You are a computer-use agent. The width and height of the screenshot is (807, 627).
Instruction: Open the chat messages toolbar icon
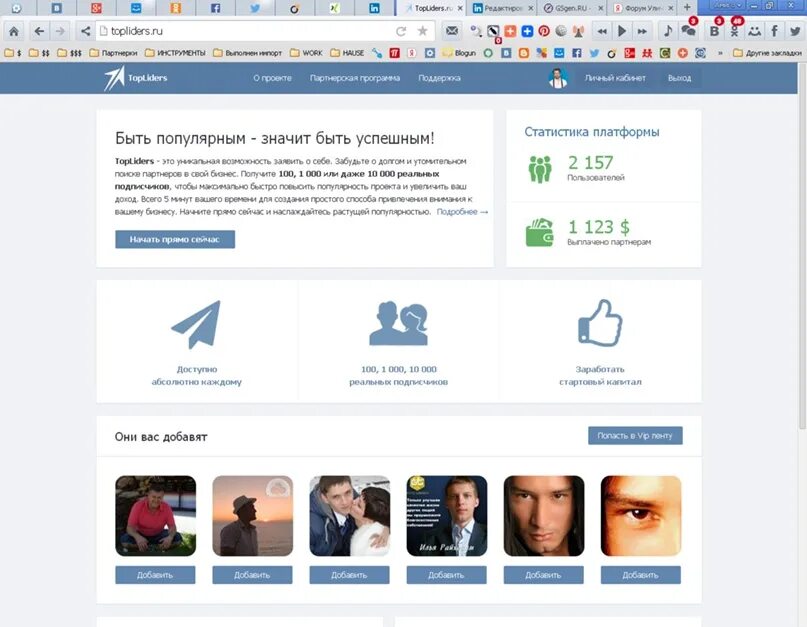coord(688,31)
